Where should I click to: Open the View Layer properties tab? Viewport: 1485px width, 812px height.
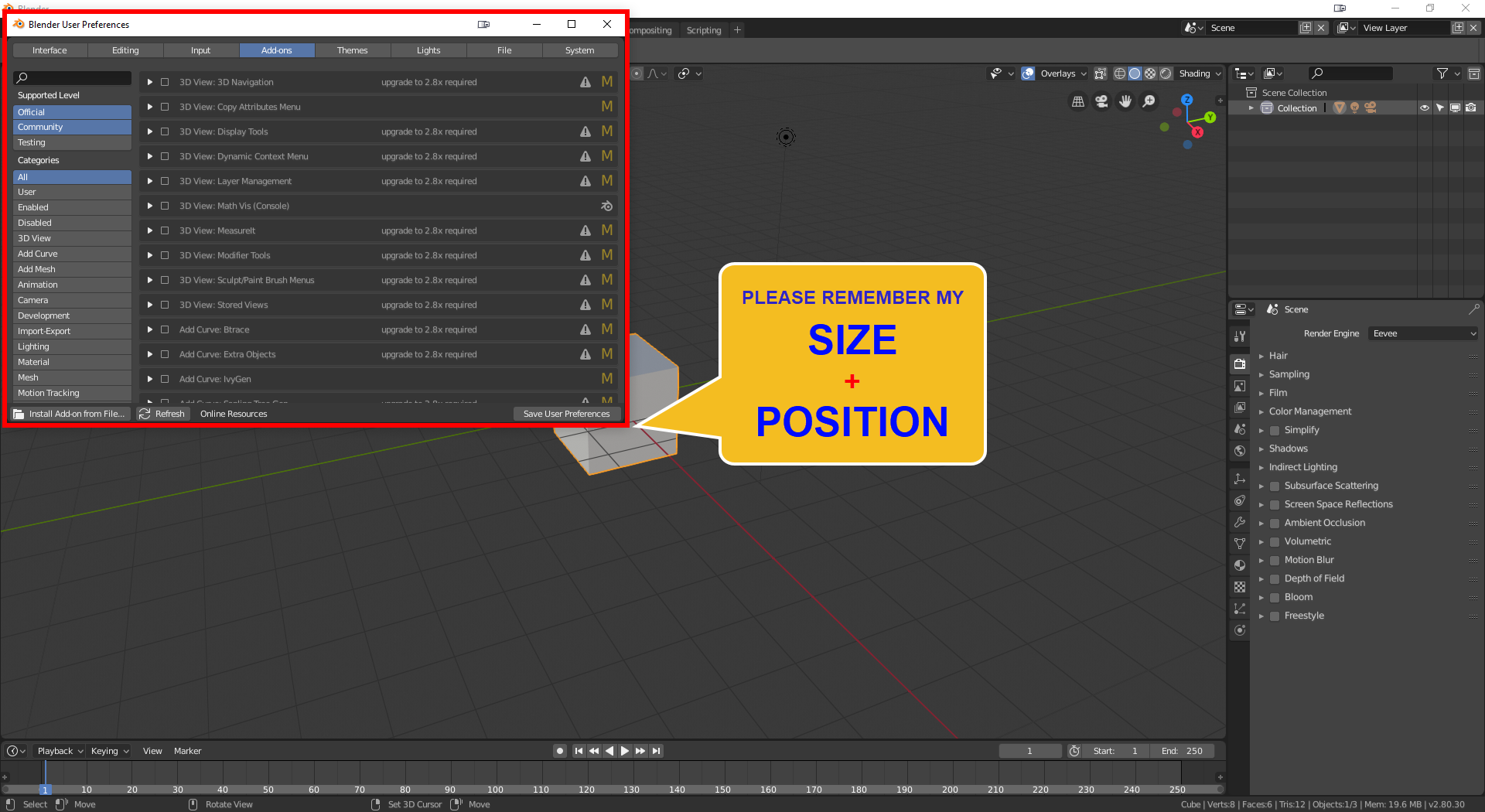click(1240, 408)
